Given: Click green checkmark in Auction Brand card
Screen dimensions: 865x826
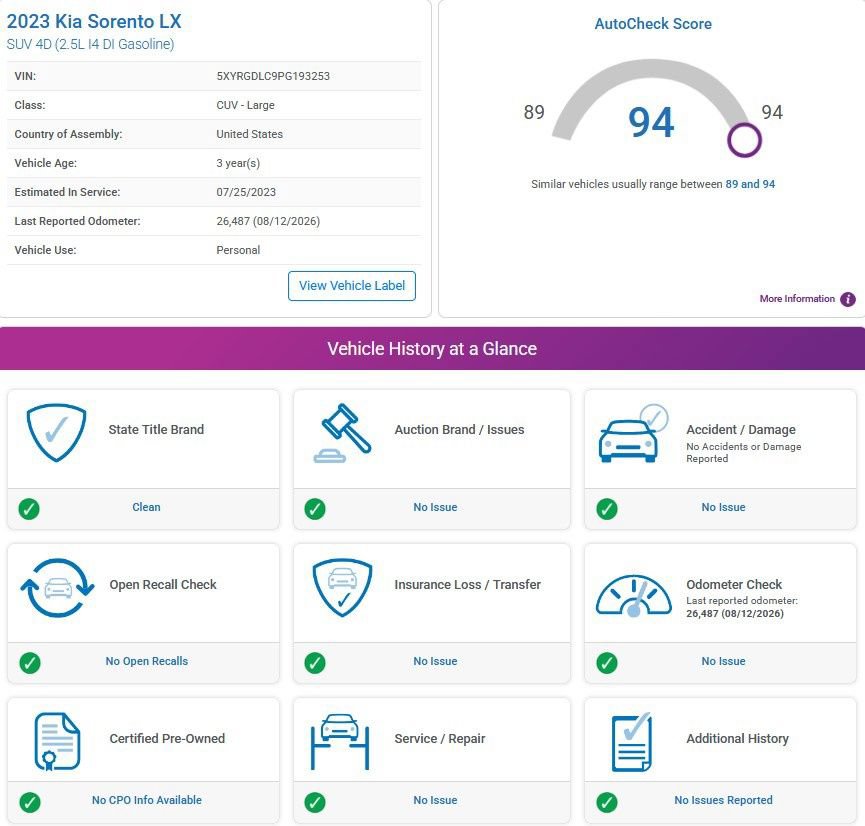Looking at the screenshot, I should coord(315,509).
